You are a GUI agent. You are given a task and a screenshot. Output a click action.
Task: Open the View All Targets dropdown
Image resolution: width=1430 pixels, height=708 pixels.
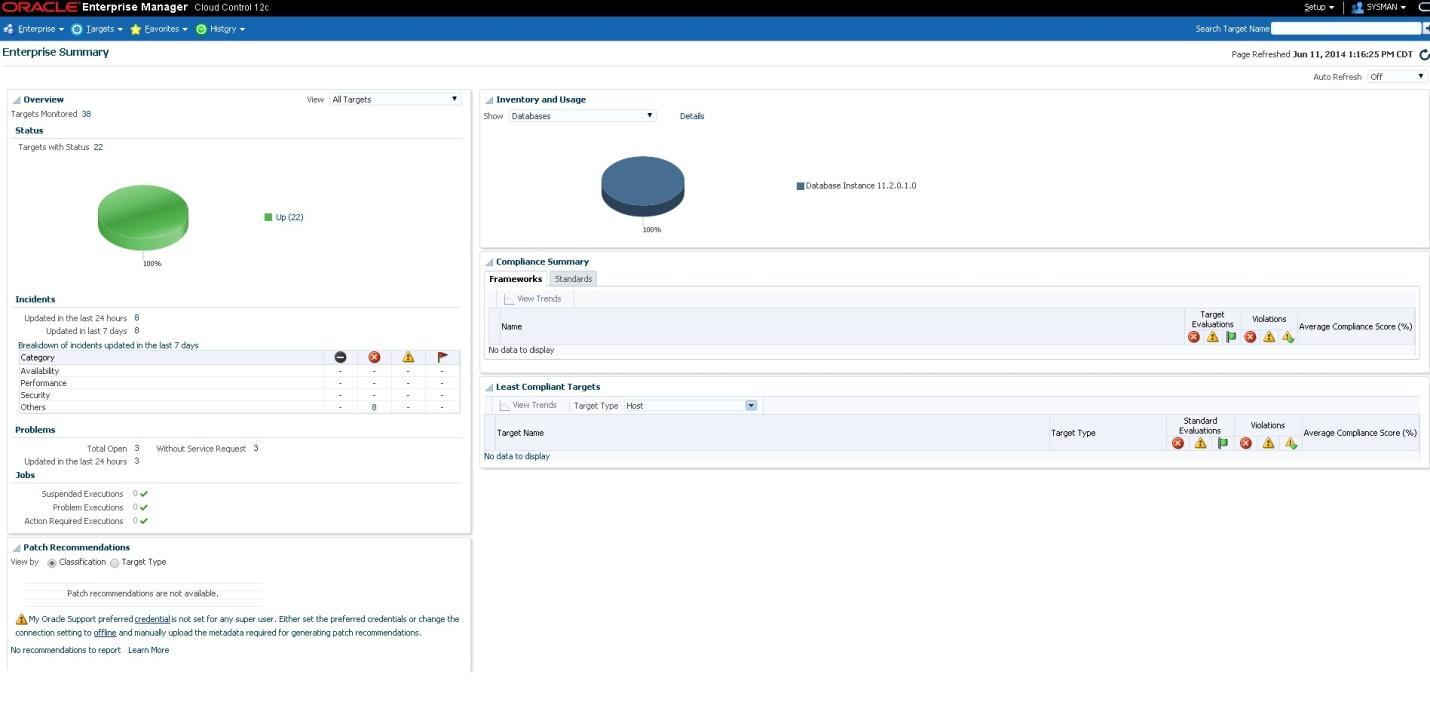395,99
